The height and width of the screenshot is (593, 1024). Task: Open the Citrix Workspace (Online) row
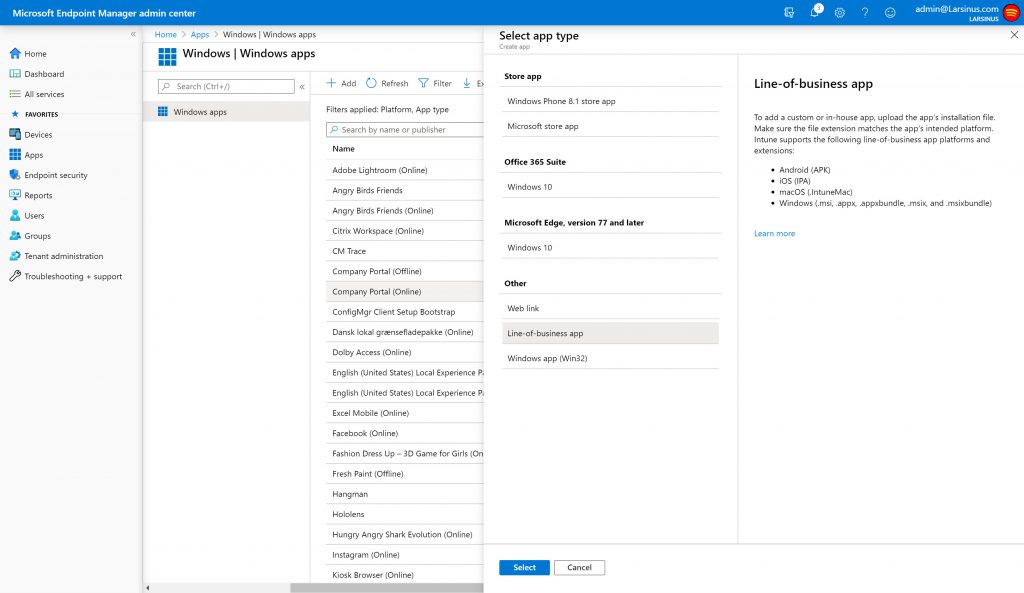(x=405, y=231)
